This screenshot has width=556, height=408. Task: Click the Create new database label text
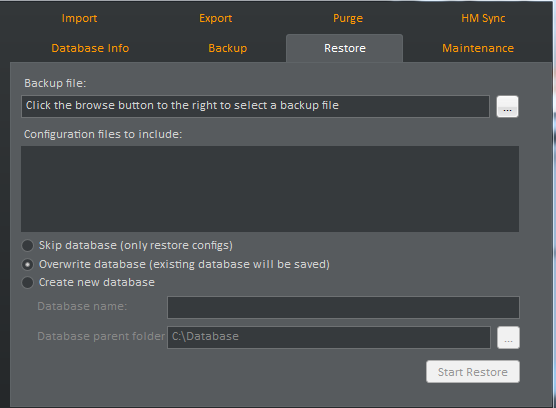coord(97,283)
